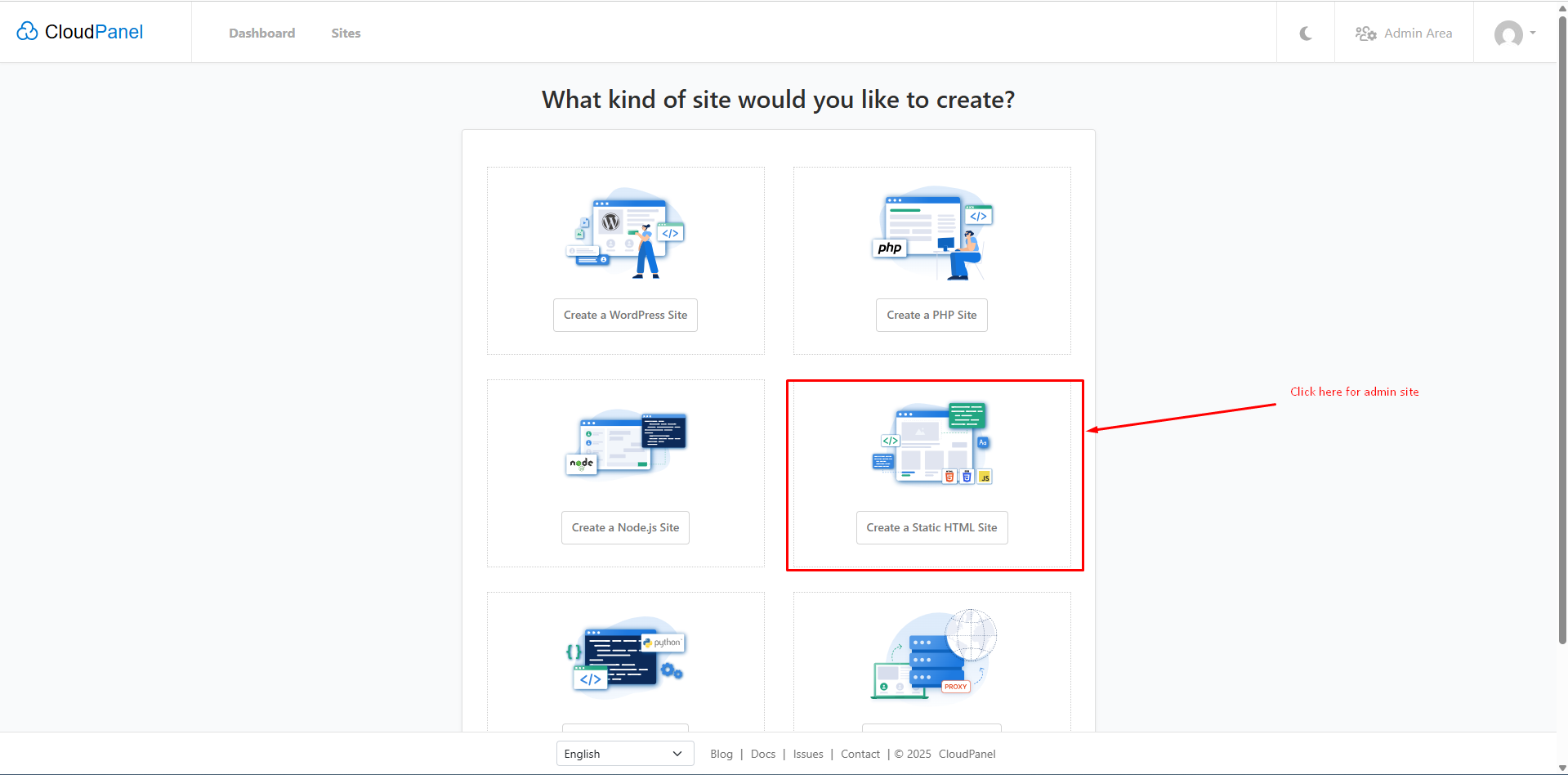Image resolution: width=1568 pixels, height=775 pixels.
Task: Open the user avatar menu
Action: tap(1515, 34)
